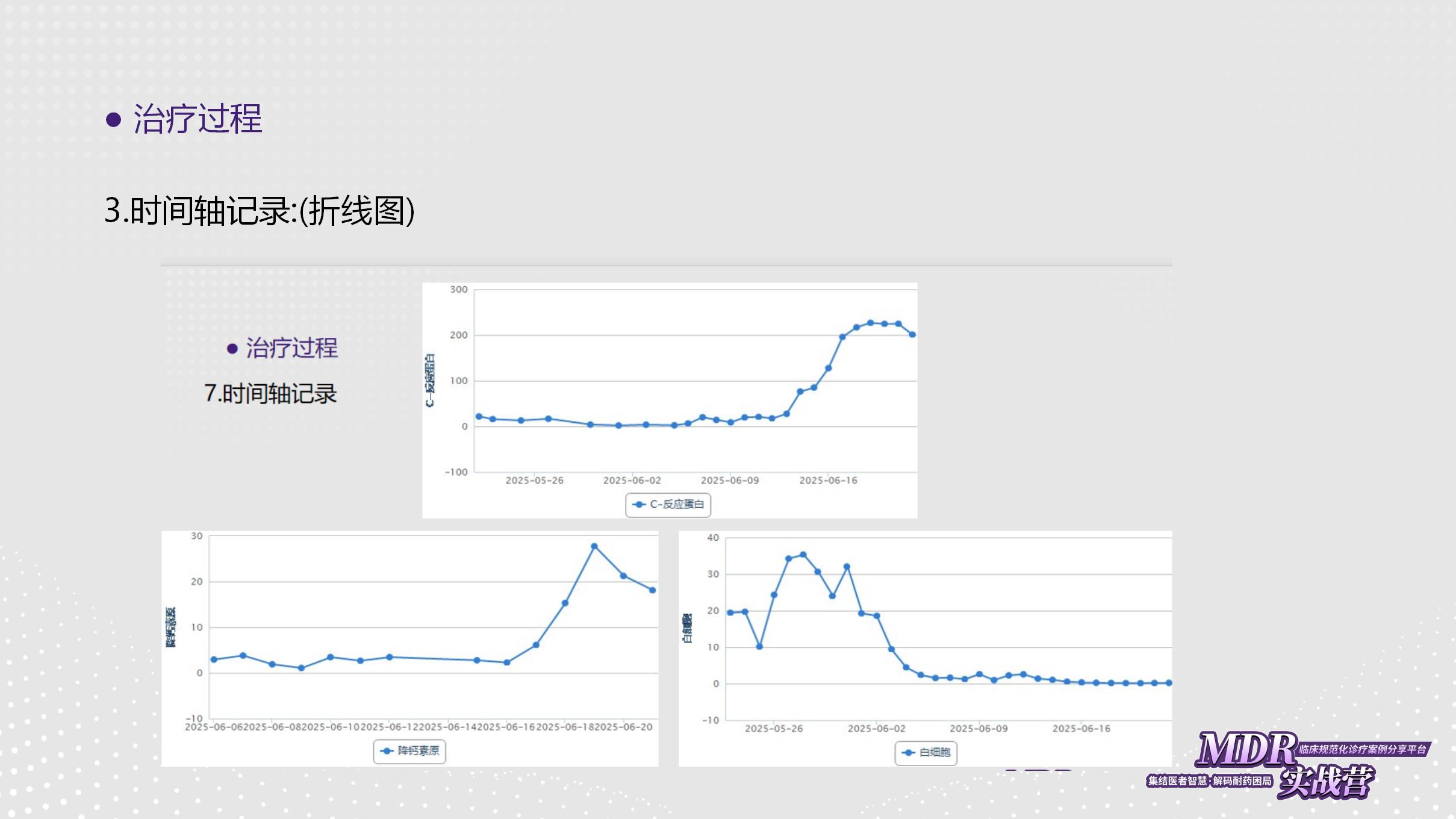
Task: Click the 3.时间轴记录:(折线图) heading
Action: pyautogui.click(x=260, y=211)
